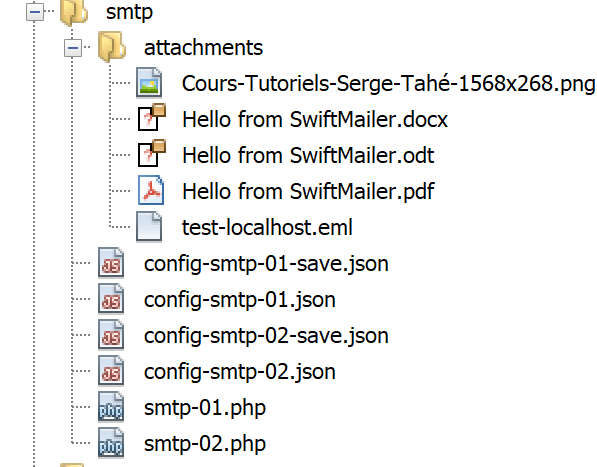Click the attachments folder icon
The height and width of the screenshot is (467, 597).
112,47
